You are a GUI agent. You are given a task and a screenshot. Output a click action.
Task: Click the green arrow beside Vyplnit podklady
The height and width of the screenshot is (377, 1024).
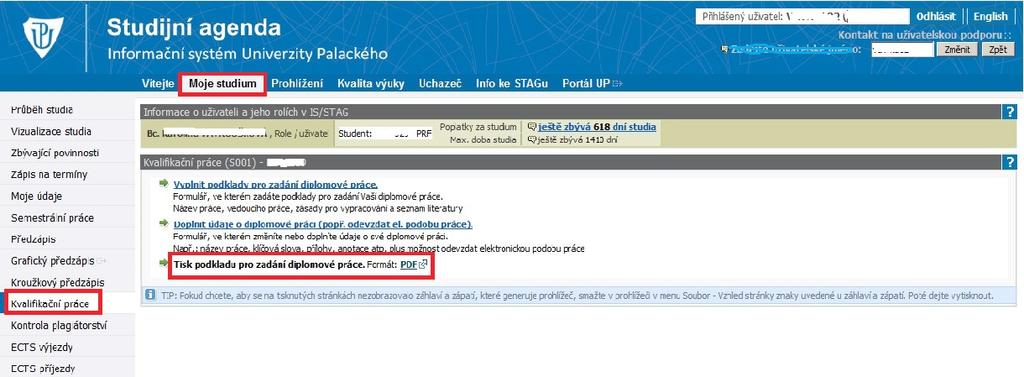[163, 184]
